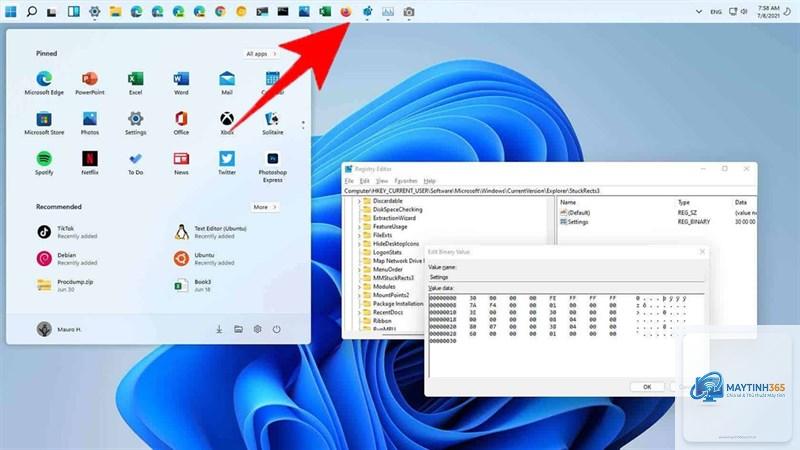
Task: Expand the FeatureUsage registry key
Action: [x=359, y=227]
